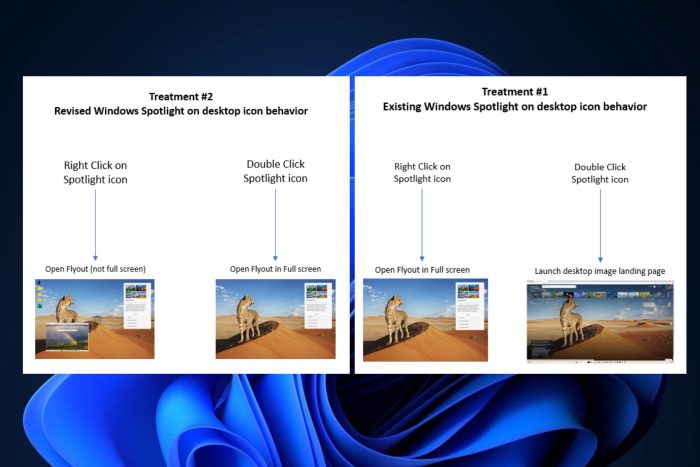Image resolution: width=700 pixels, height=467 pixels.
Task: Click the "Treatment #2" heading
Action: 181,96
